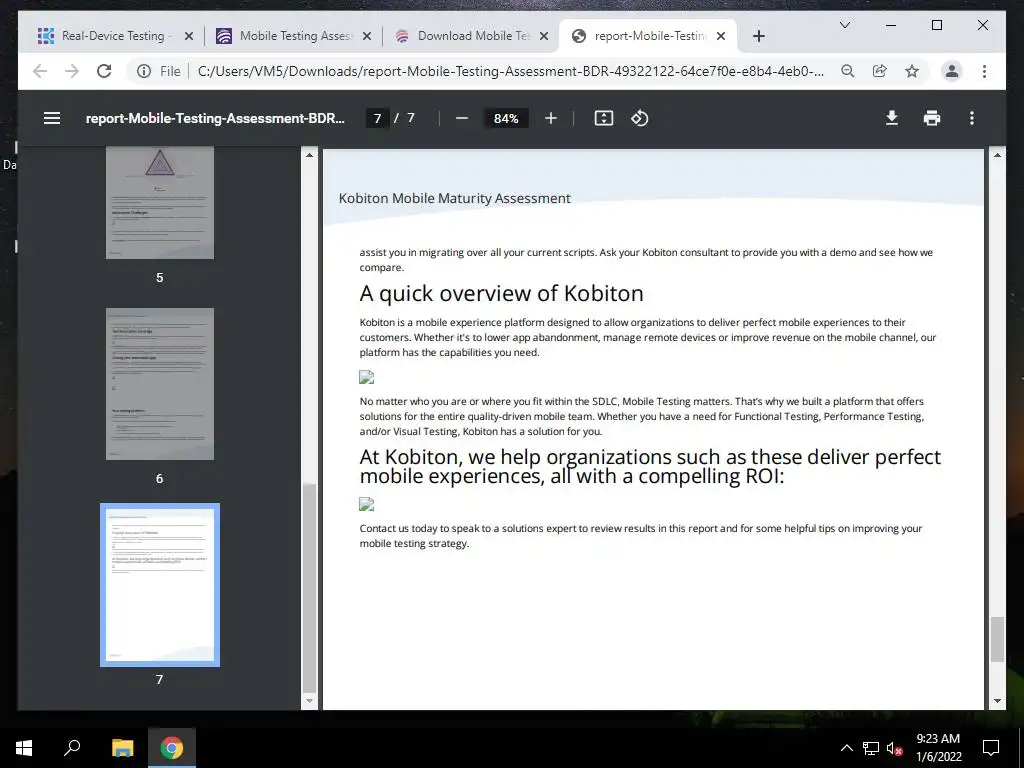Download the PDF file
Screen dimensions: 1024x768
(891, 118)
